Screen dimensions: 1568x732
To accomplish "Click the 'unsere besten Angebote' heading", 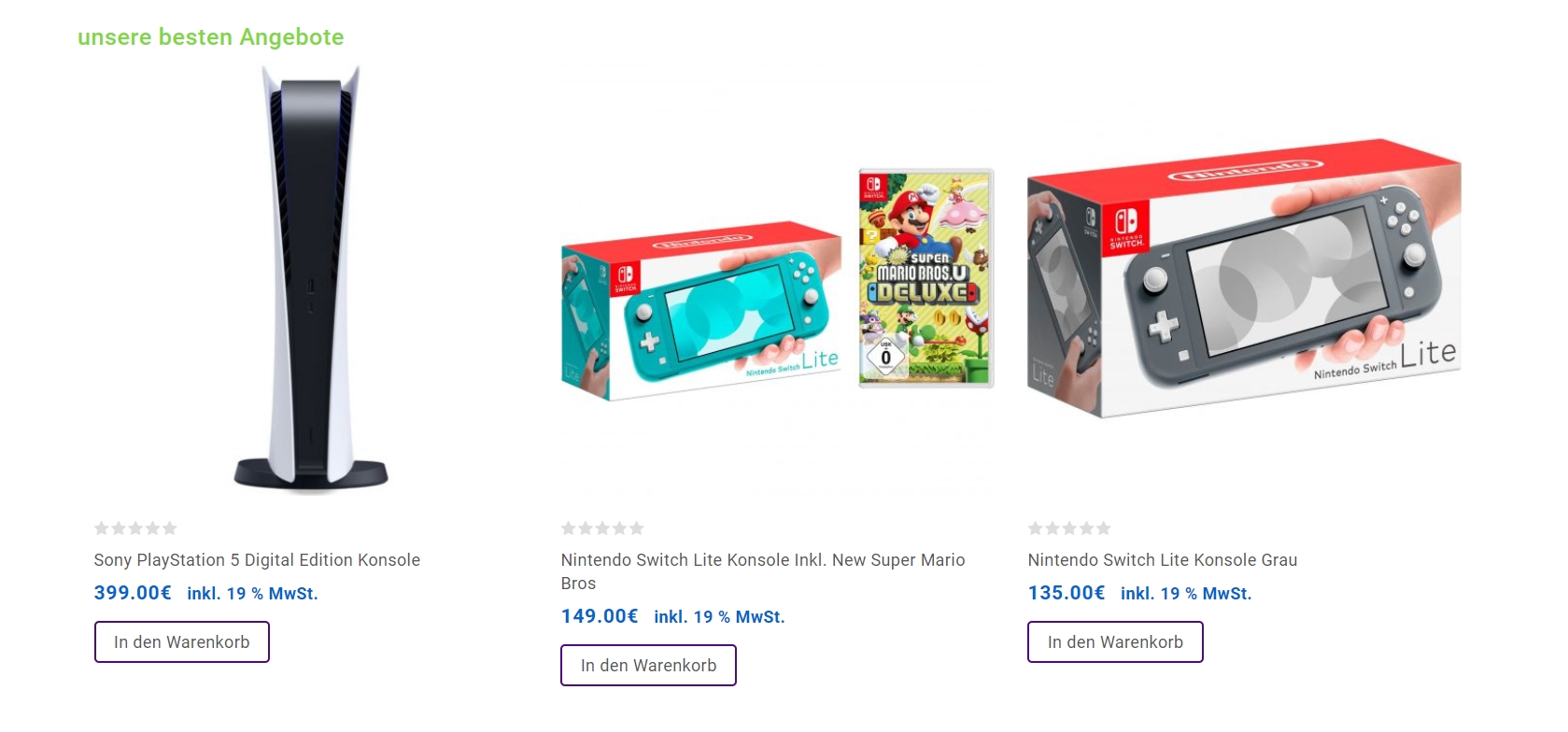I will (211, 37).
